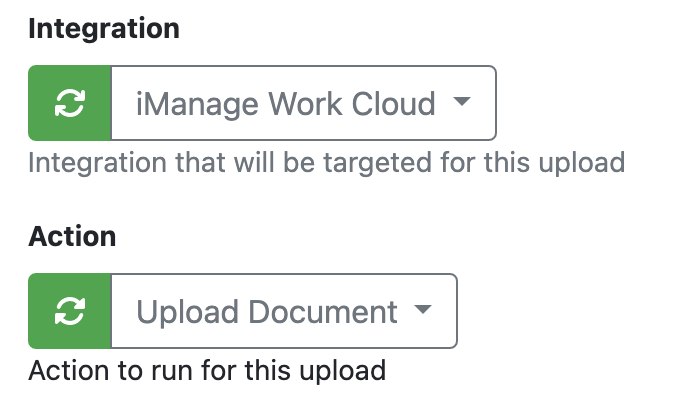Refresh the Integration list with green sync icon
The height and width of the screenshot is (408, 676).
[69, 103]
